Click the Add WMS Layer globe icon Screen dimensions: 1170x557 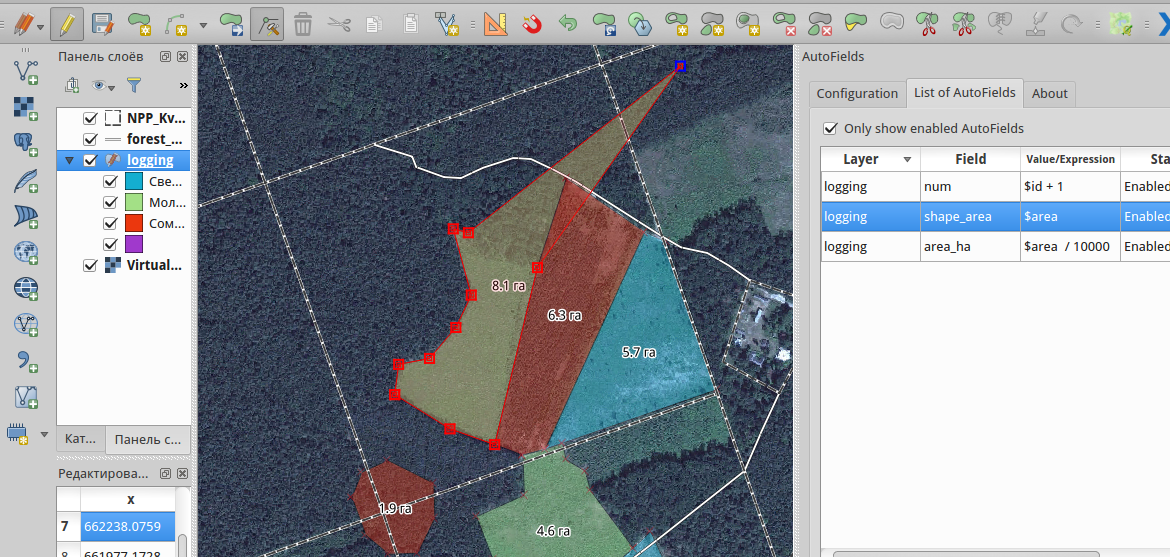coord(26,252)
